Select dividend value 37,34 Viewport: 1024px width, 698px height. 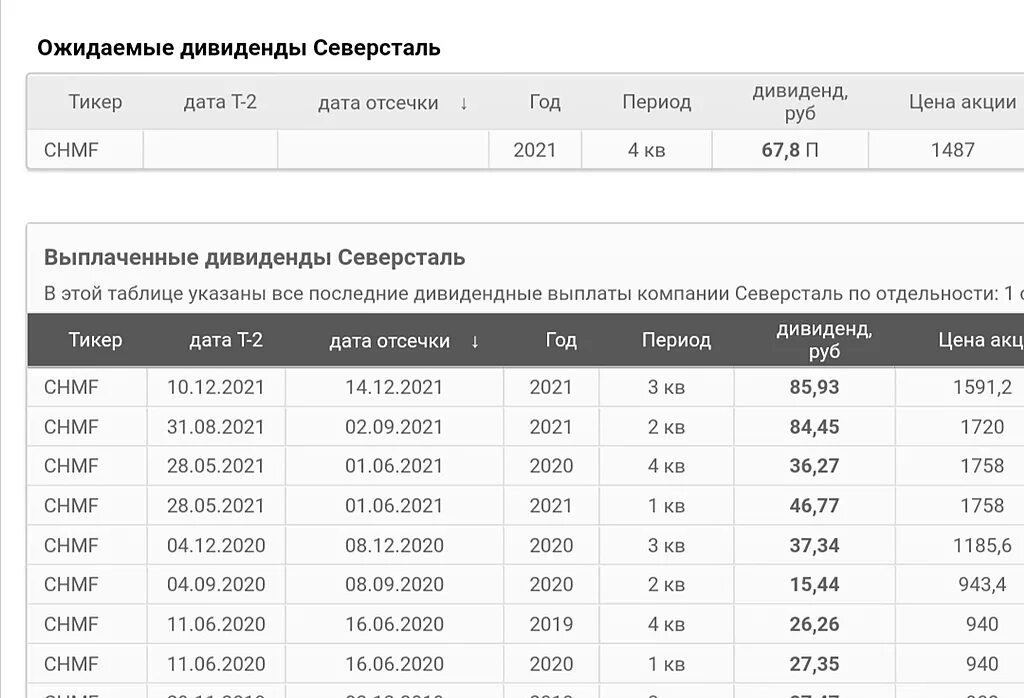click(814, 545)
